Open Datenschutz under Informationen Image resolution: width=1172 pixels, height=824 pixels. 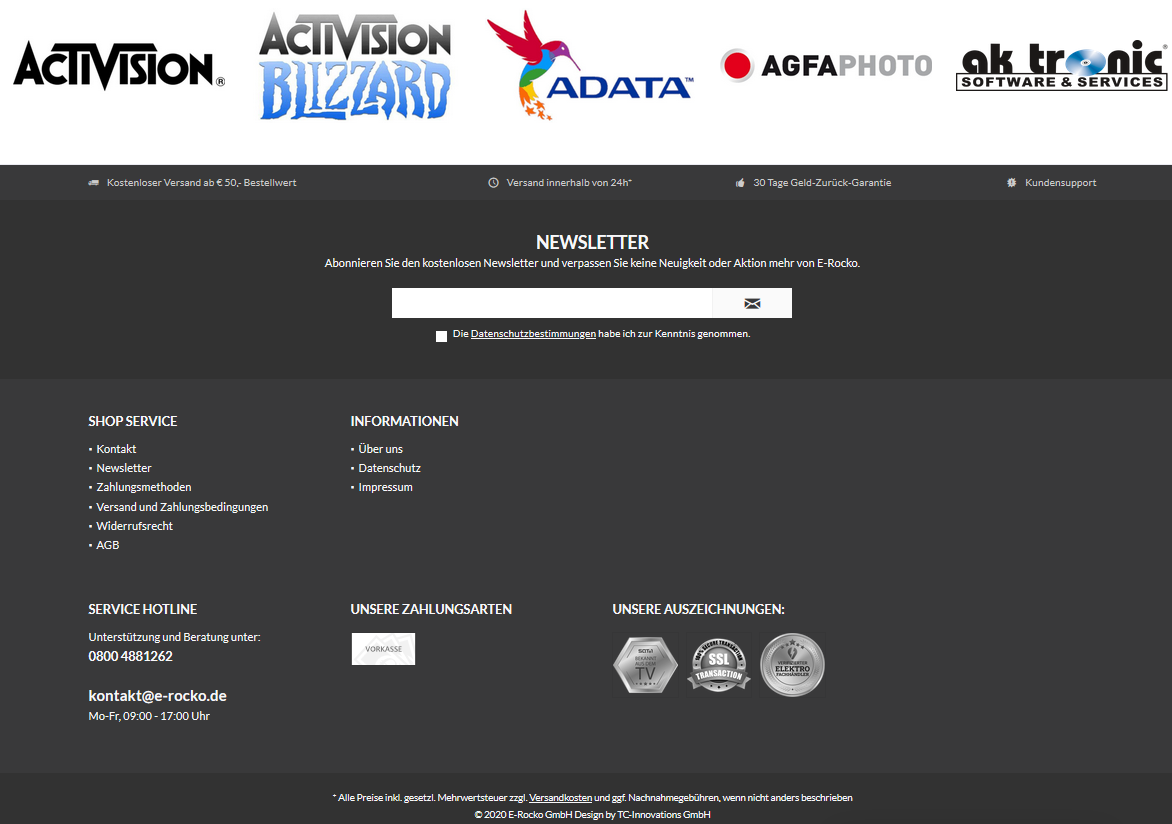[389, 468]
